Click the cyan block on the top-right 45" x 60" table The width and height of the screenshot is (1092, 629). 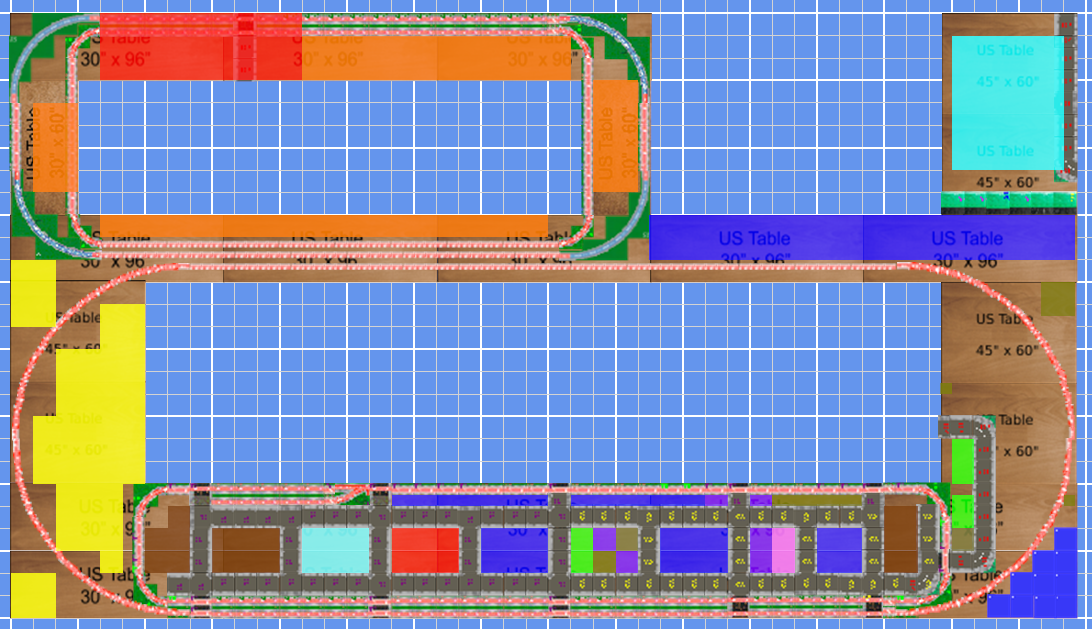[1008, 103]
